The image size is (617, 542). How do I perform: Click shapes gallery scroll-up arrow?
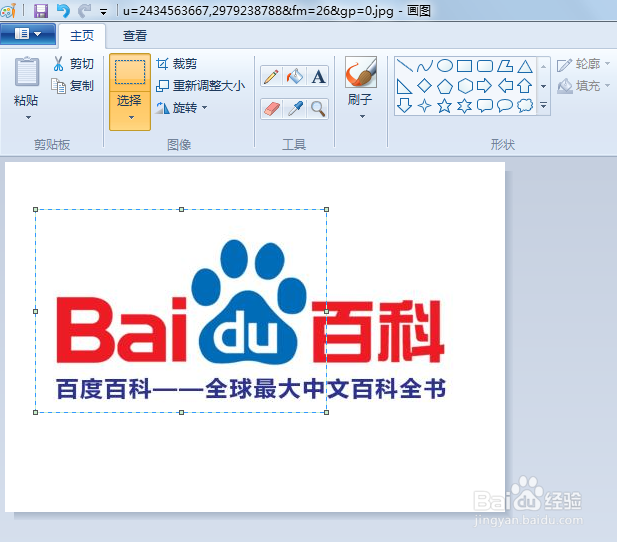tap(543, 67)
